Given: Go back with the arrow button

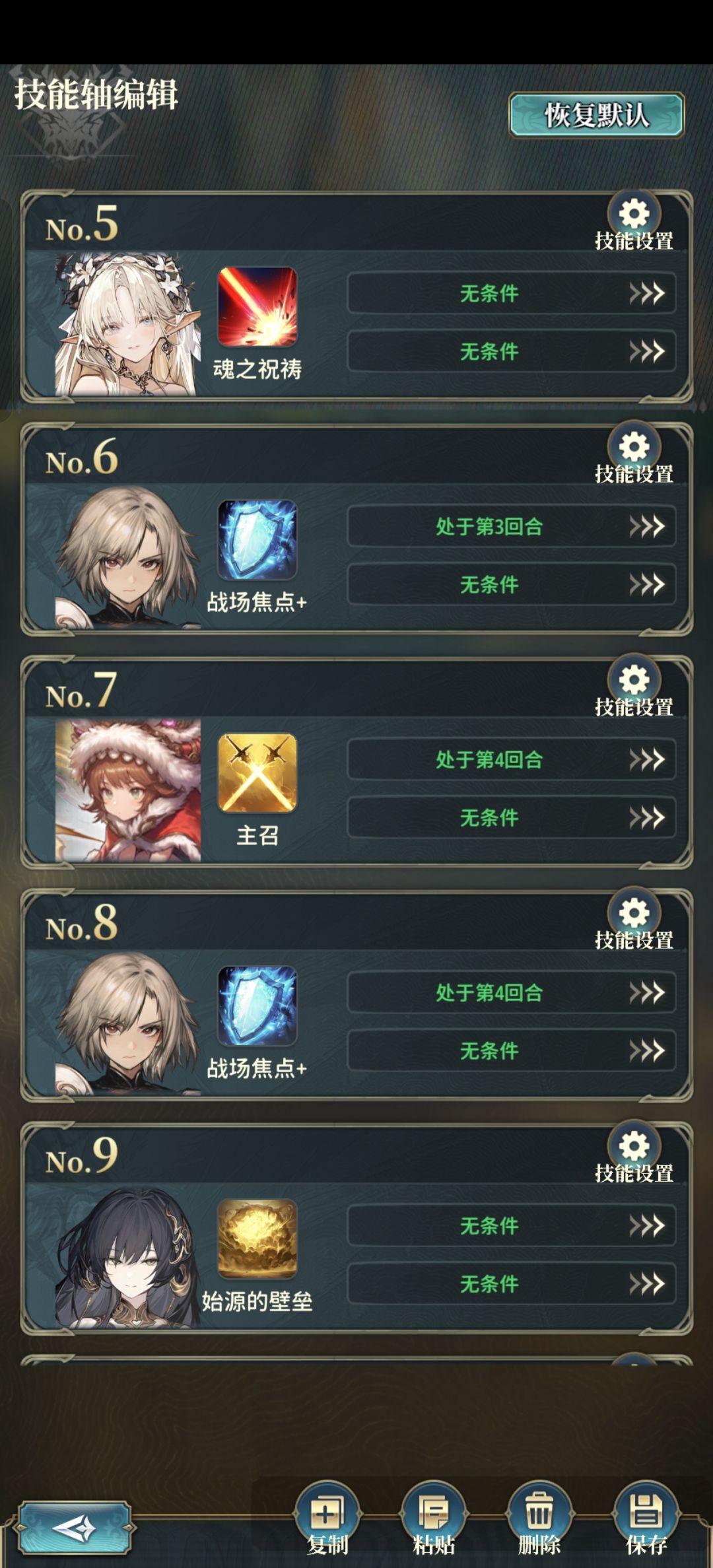Looking at the screenshot, I should [74, 1528].
